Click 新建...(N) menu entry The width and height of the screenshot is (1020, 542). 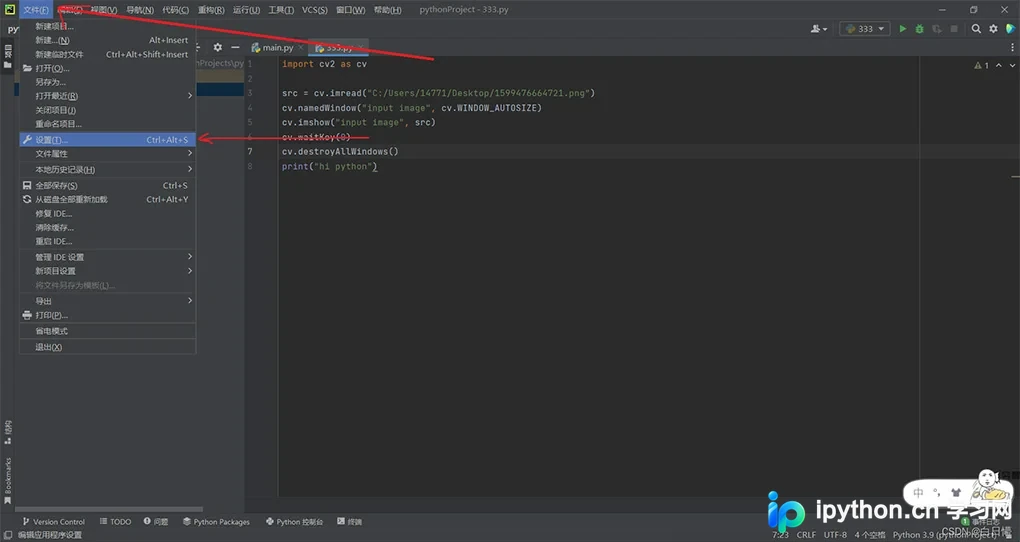pos(107,40)
